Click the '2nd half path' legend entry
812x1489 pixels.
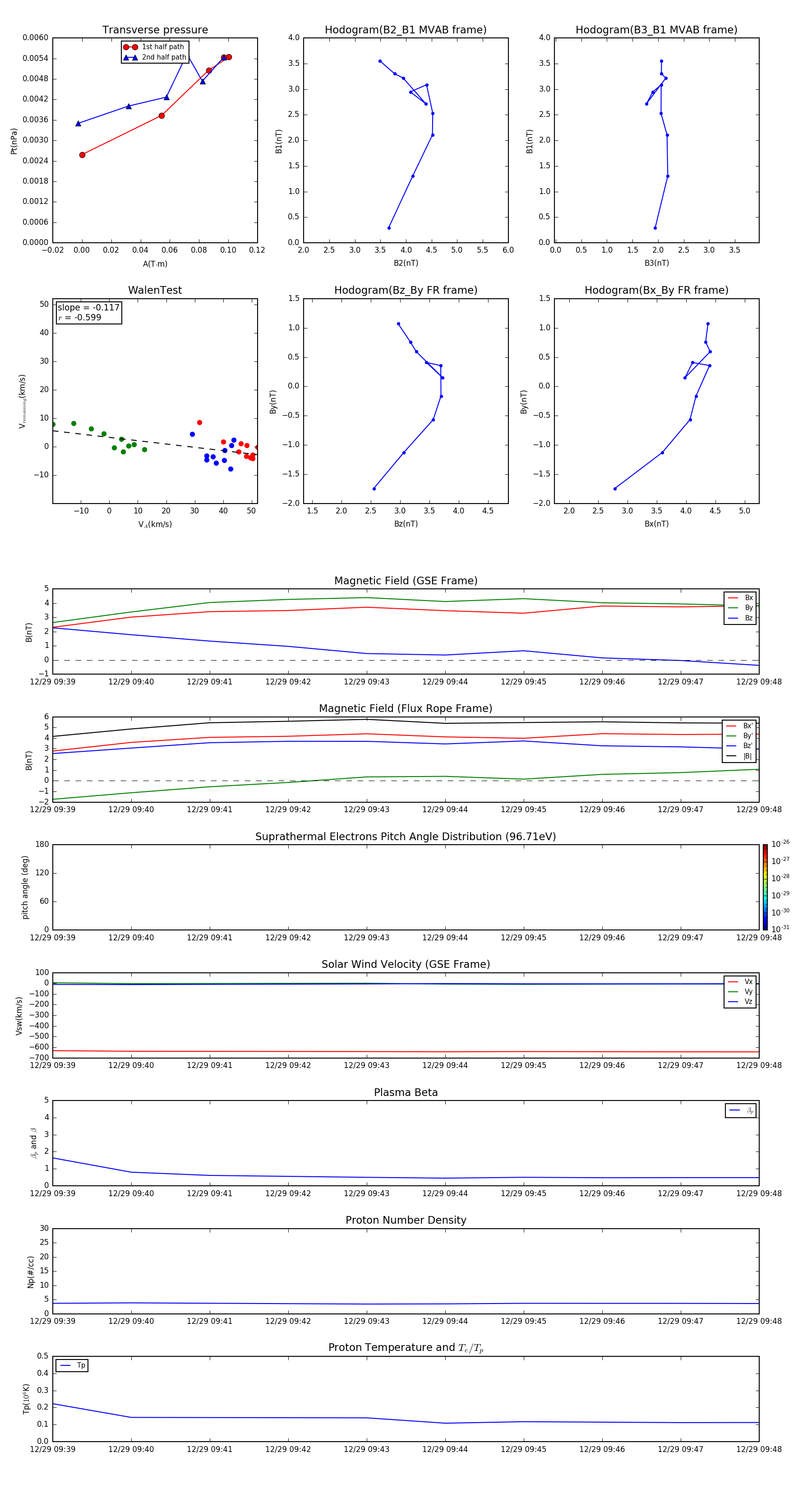(154, 57)
